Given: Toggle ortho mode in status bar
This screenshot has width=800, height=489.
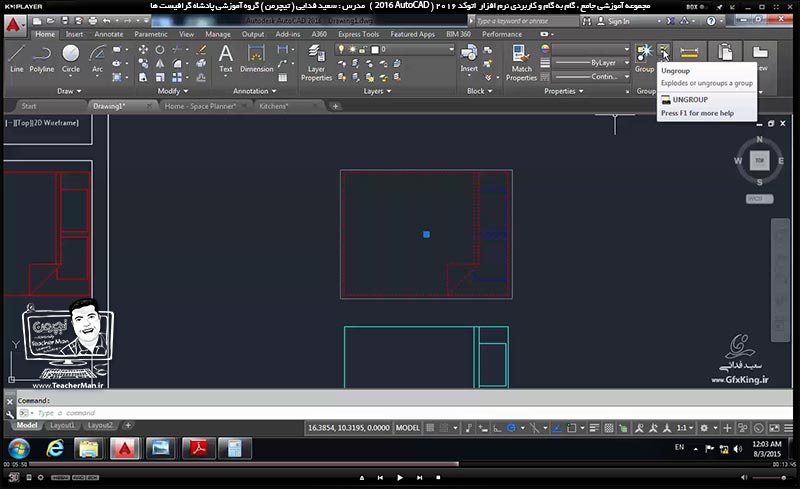Looking at the screenshot, I should pyautogui.click(x=497, y=428).
